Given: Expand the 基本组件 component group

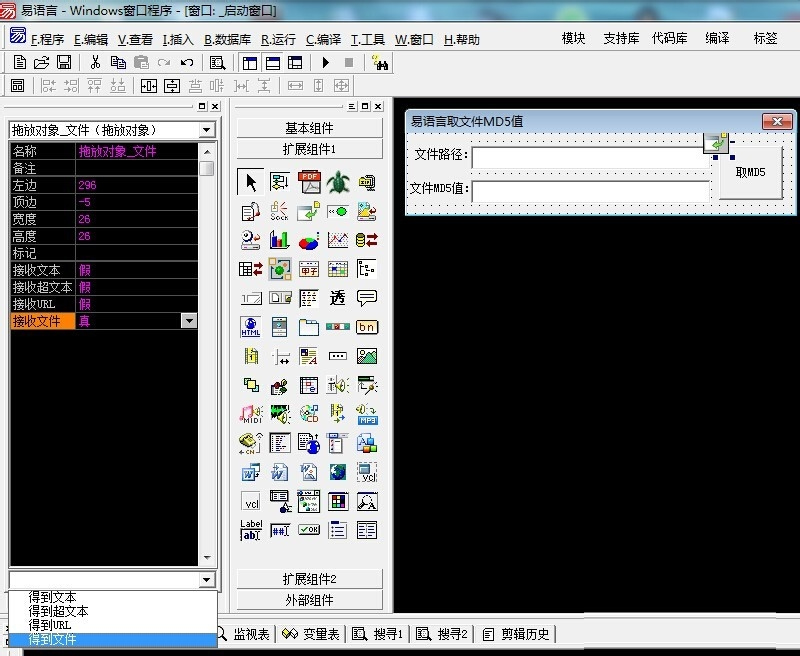Looking at the screenshot, I should (x=309, y=128).
